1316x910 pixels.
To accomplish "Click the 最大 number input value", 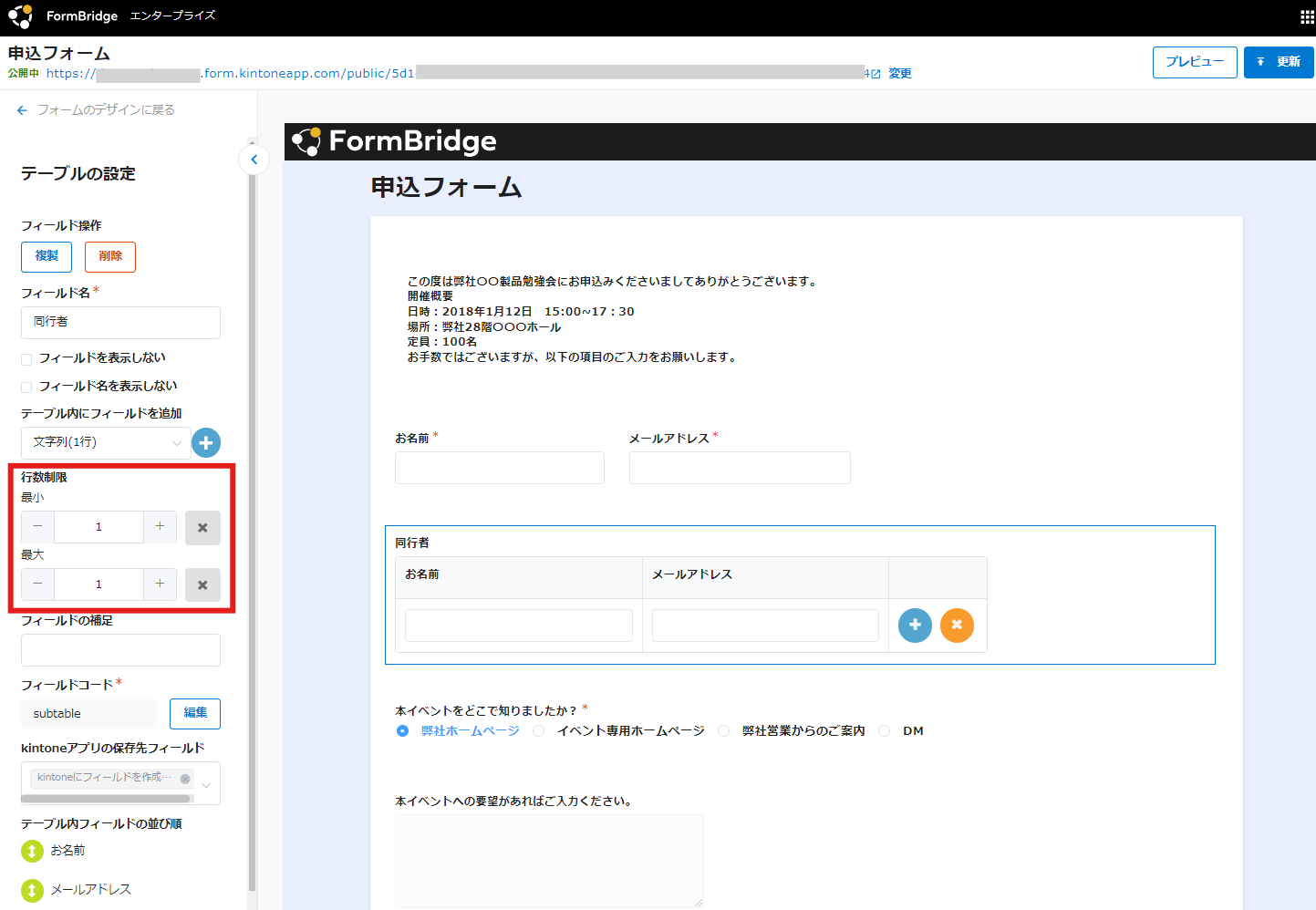I will click(98, 584).
